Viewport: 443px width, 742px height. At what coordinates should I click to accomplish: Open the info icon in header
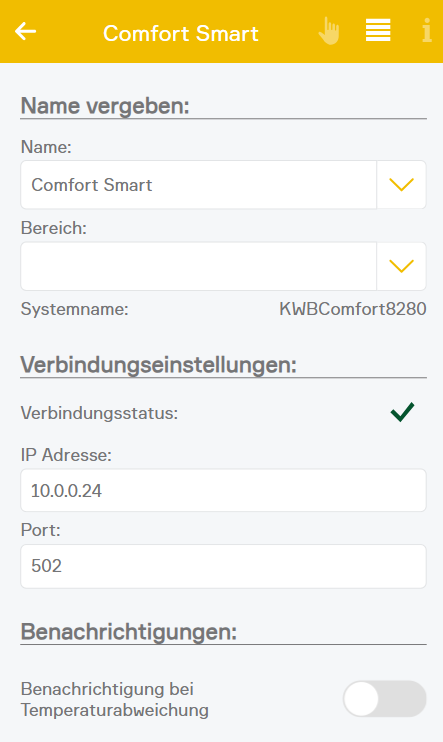(427, 30)
